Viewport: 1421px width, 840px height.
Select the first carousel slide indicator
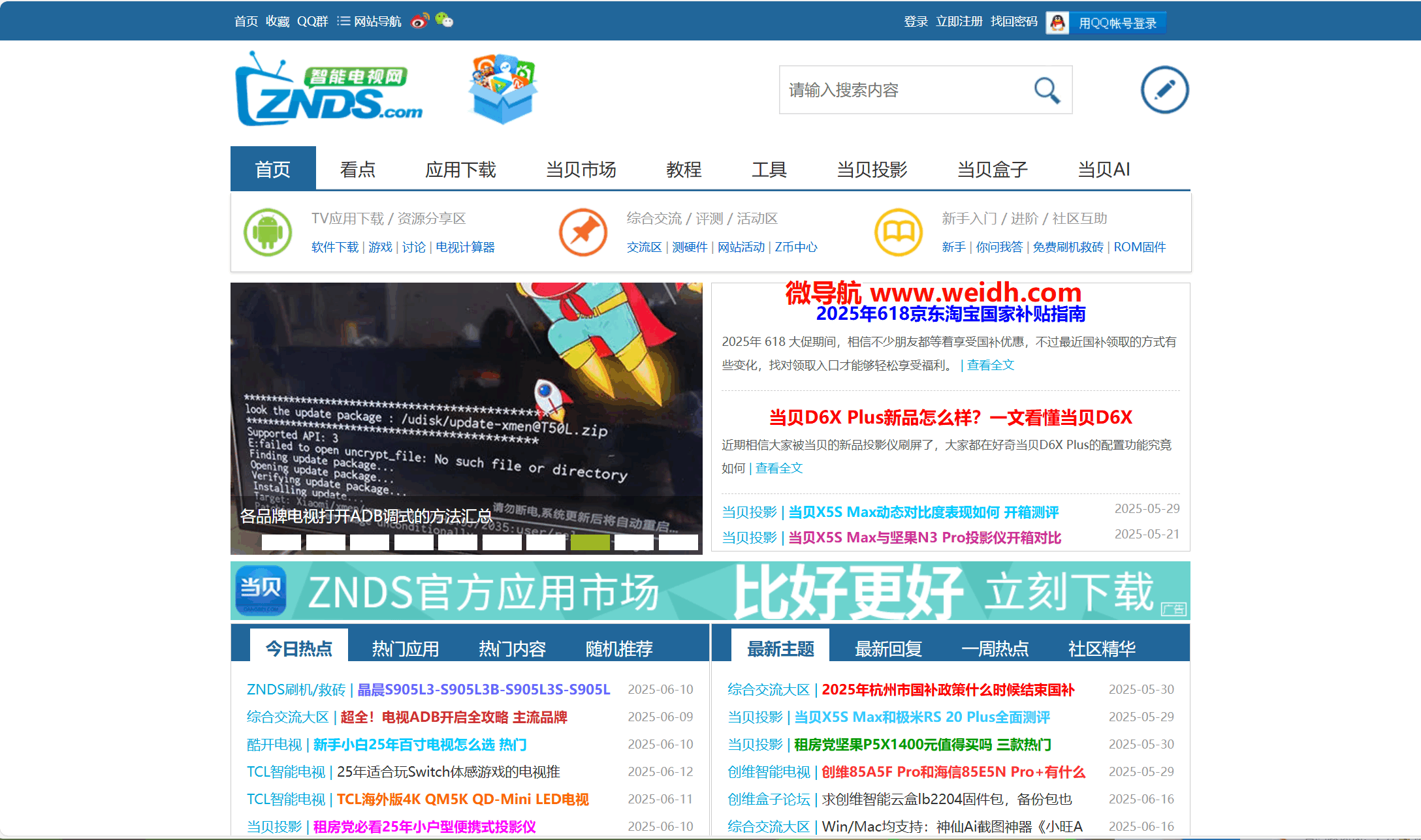(281, 542)
